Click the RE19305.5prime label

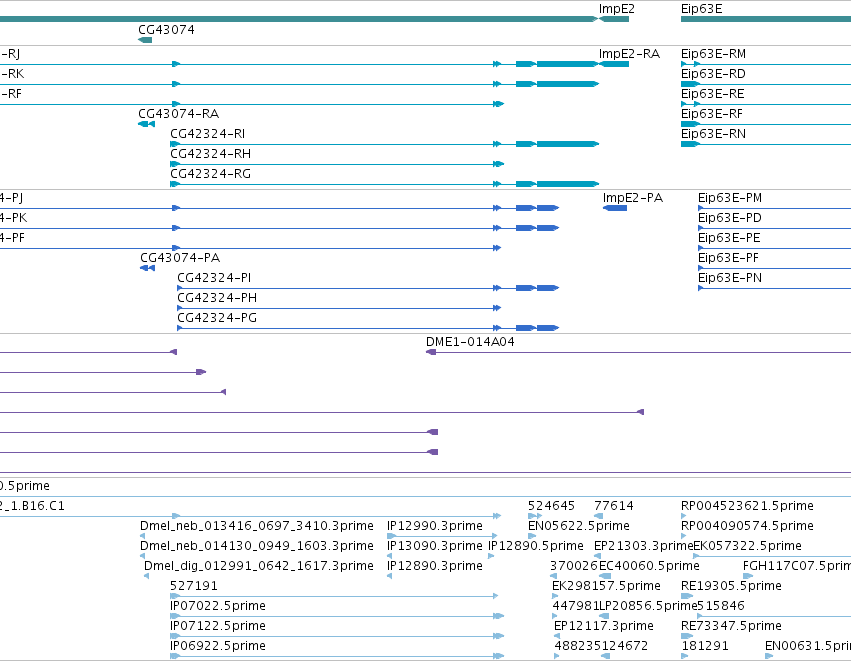731,586
